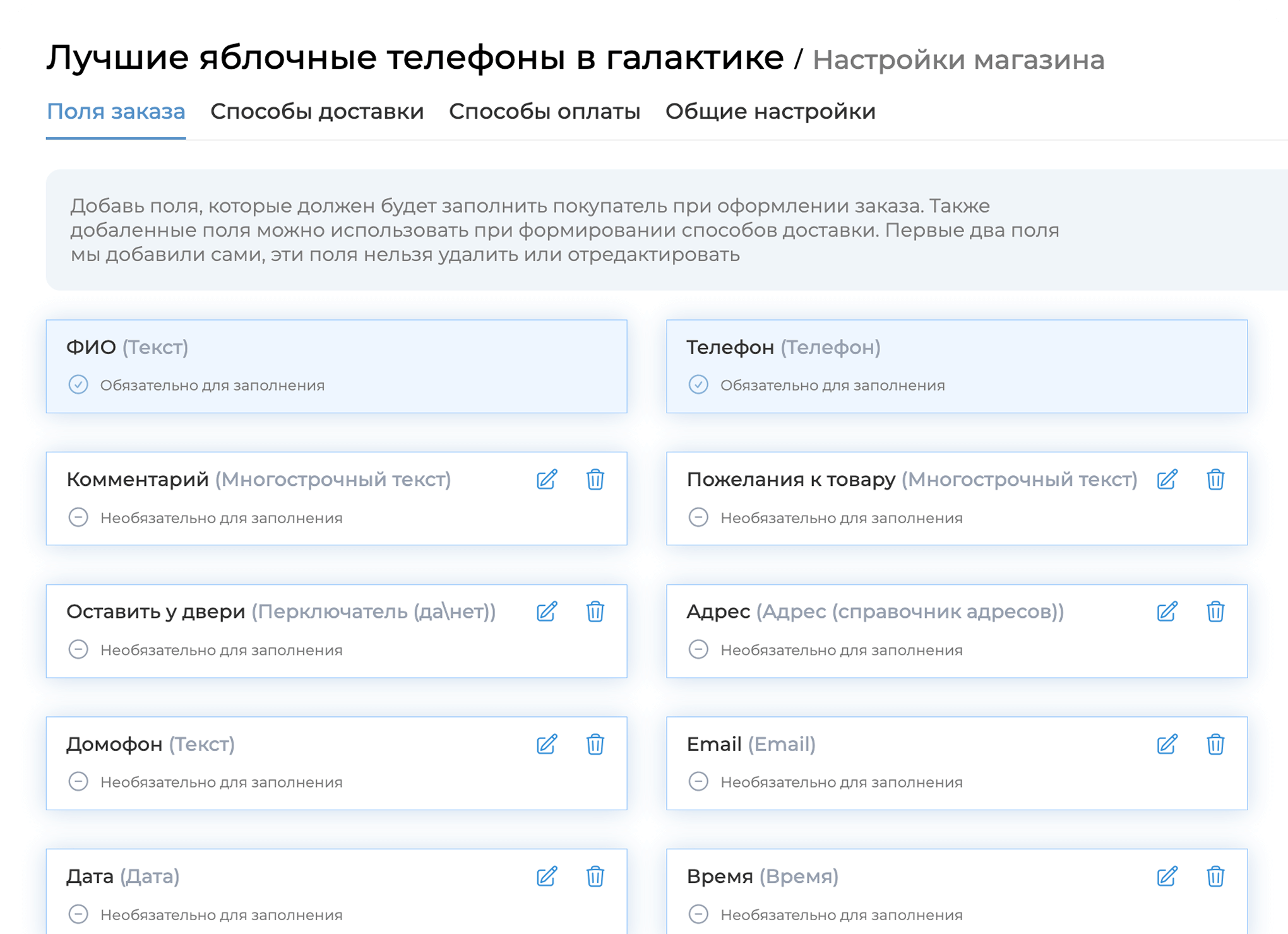Viewport: 1288px width, 934px height.
Task: Delete the Адрес field
Action: coord(1215,612)
